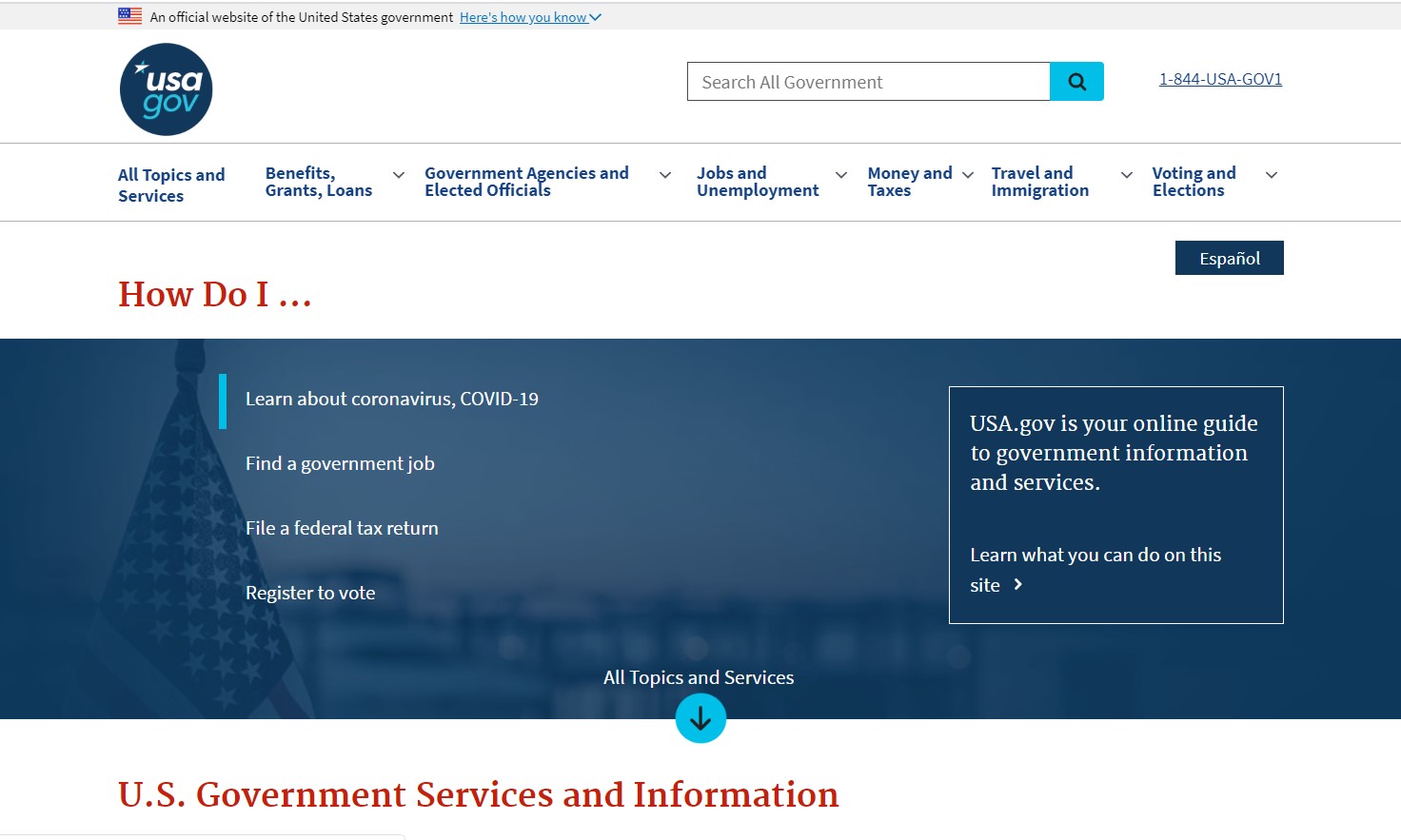Click arrow next to 'Learn what you can do'
The height and width of the screenshot is (840, 1401).
(1017, 584)
